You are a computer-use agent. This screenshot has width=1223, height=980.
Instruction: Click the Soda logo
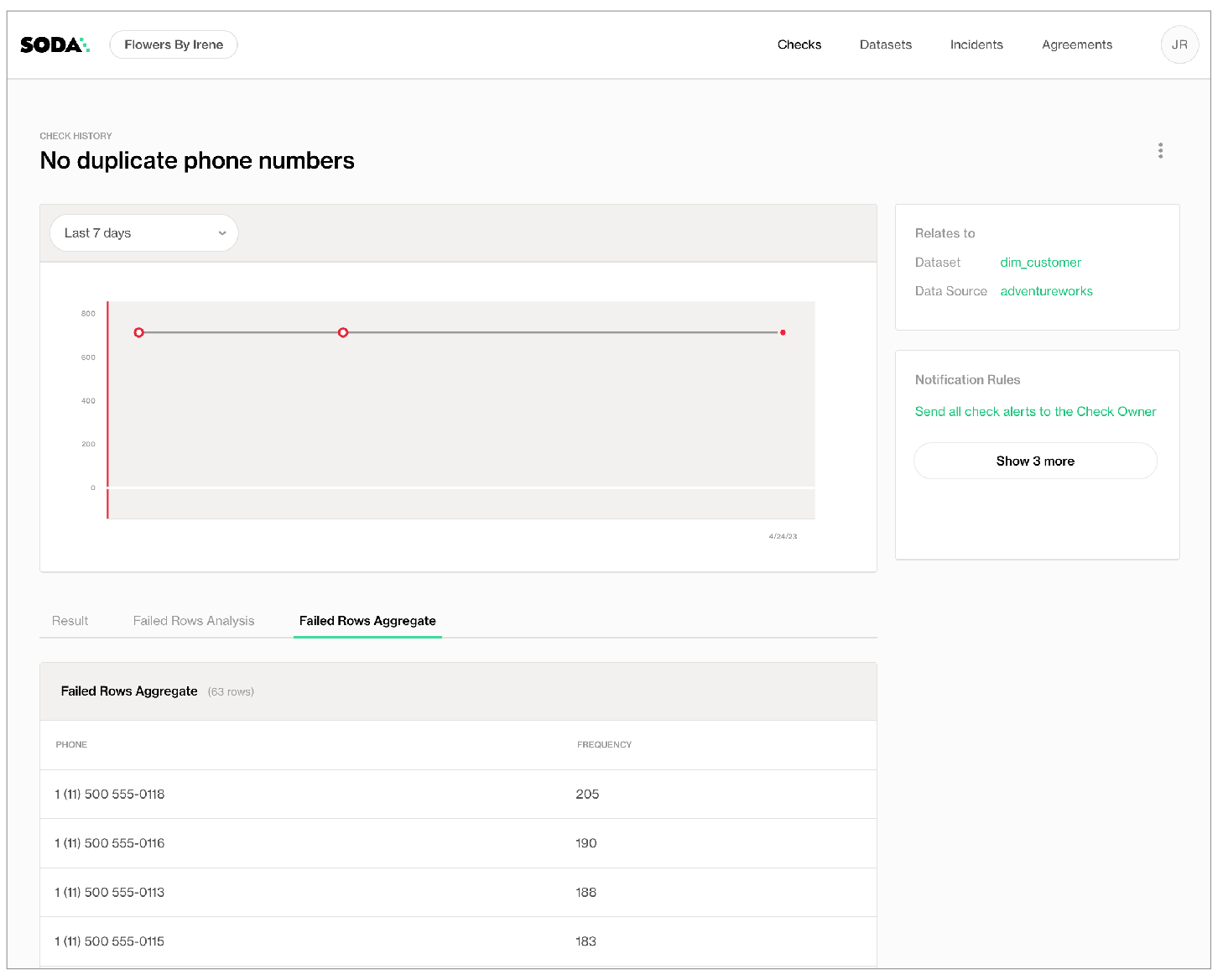pyautogui.click(x=55, y=44)
